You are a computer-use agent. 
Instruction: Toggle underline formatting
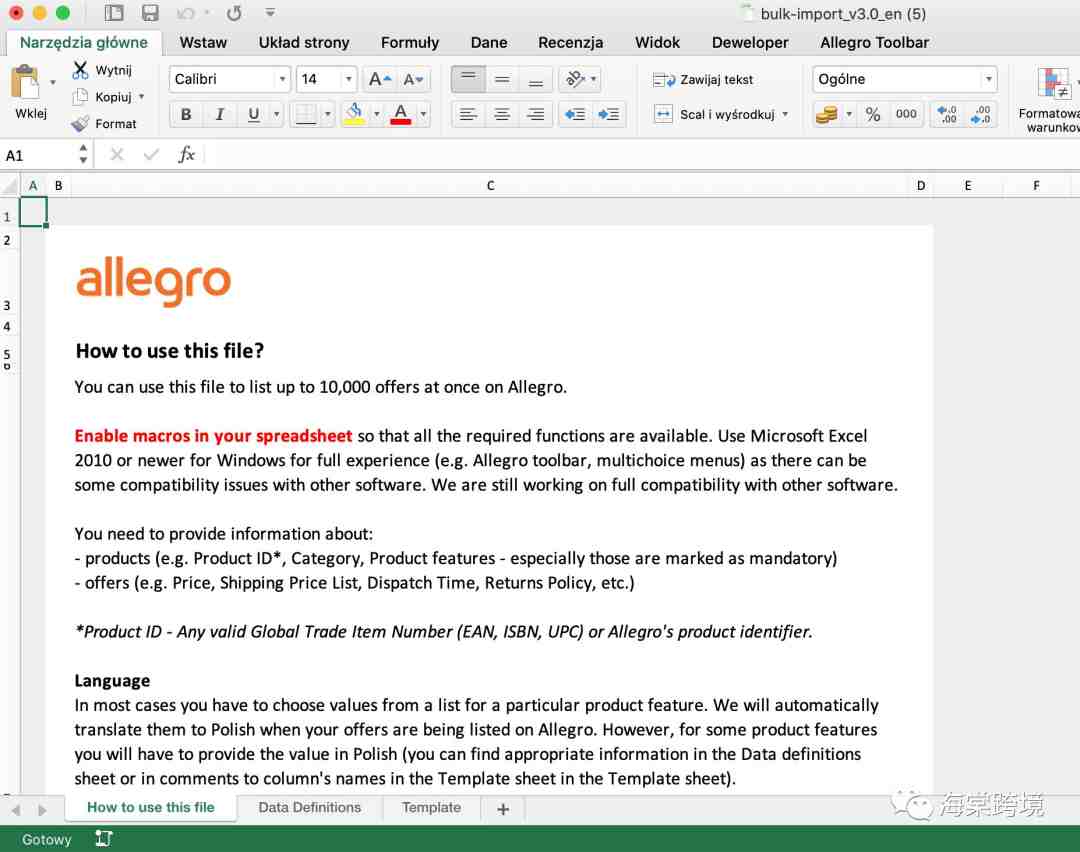253,114
